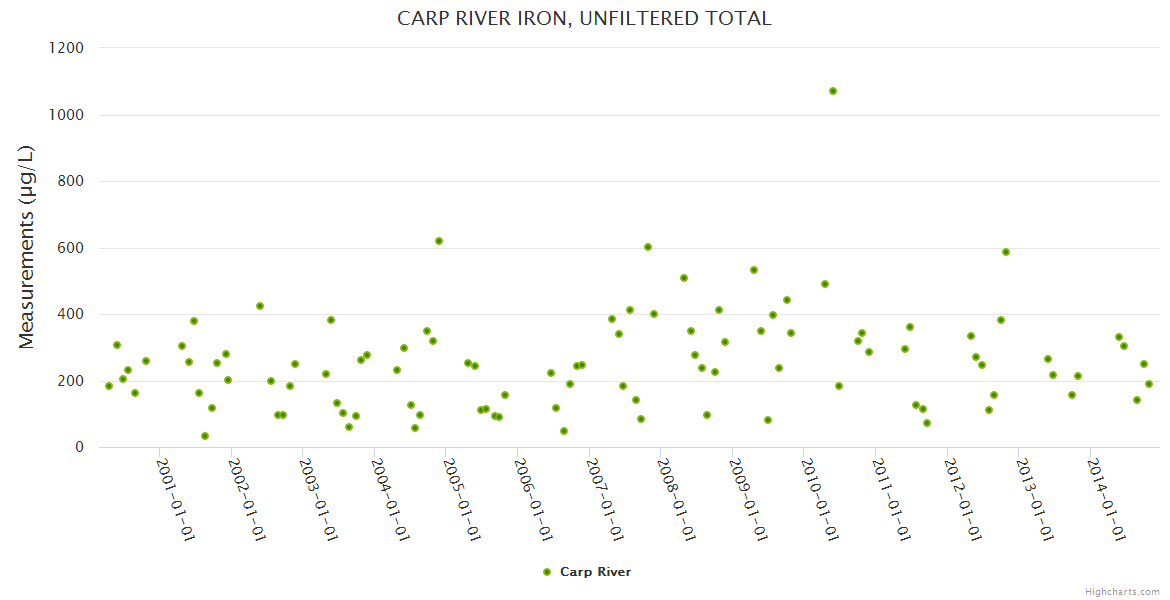The width and height of the screenshot is (1170, 600).
Task: Click the 425 data point in mid-2002
Action: point(260,306)
